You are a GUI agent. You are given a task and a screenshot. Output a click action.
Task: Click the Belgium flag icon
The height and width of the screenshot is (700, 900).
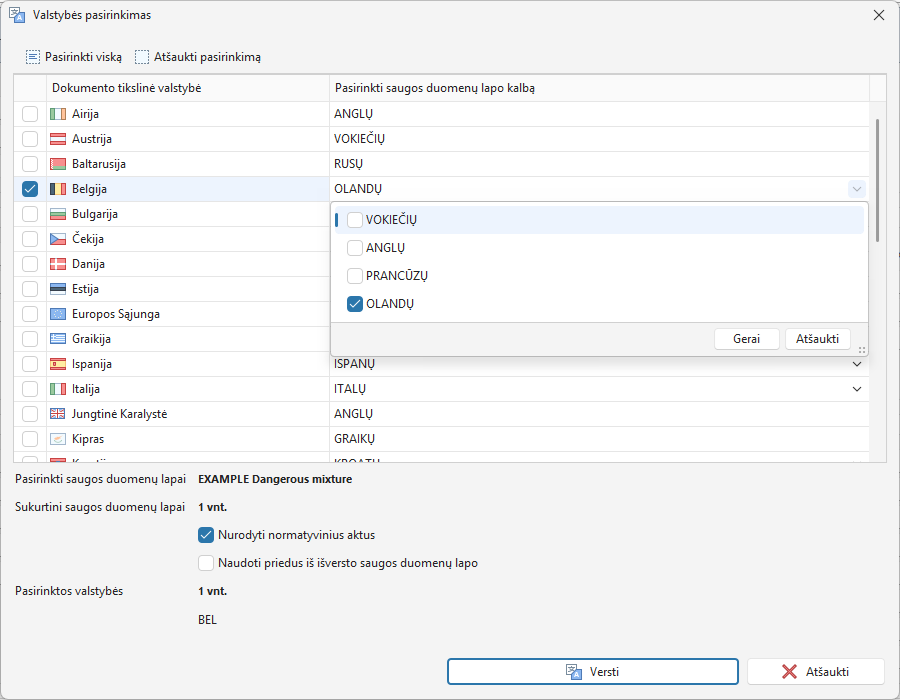click(58, 189)
